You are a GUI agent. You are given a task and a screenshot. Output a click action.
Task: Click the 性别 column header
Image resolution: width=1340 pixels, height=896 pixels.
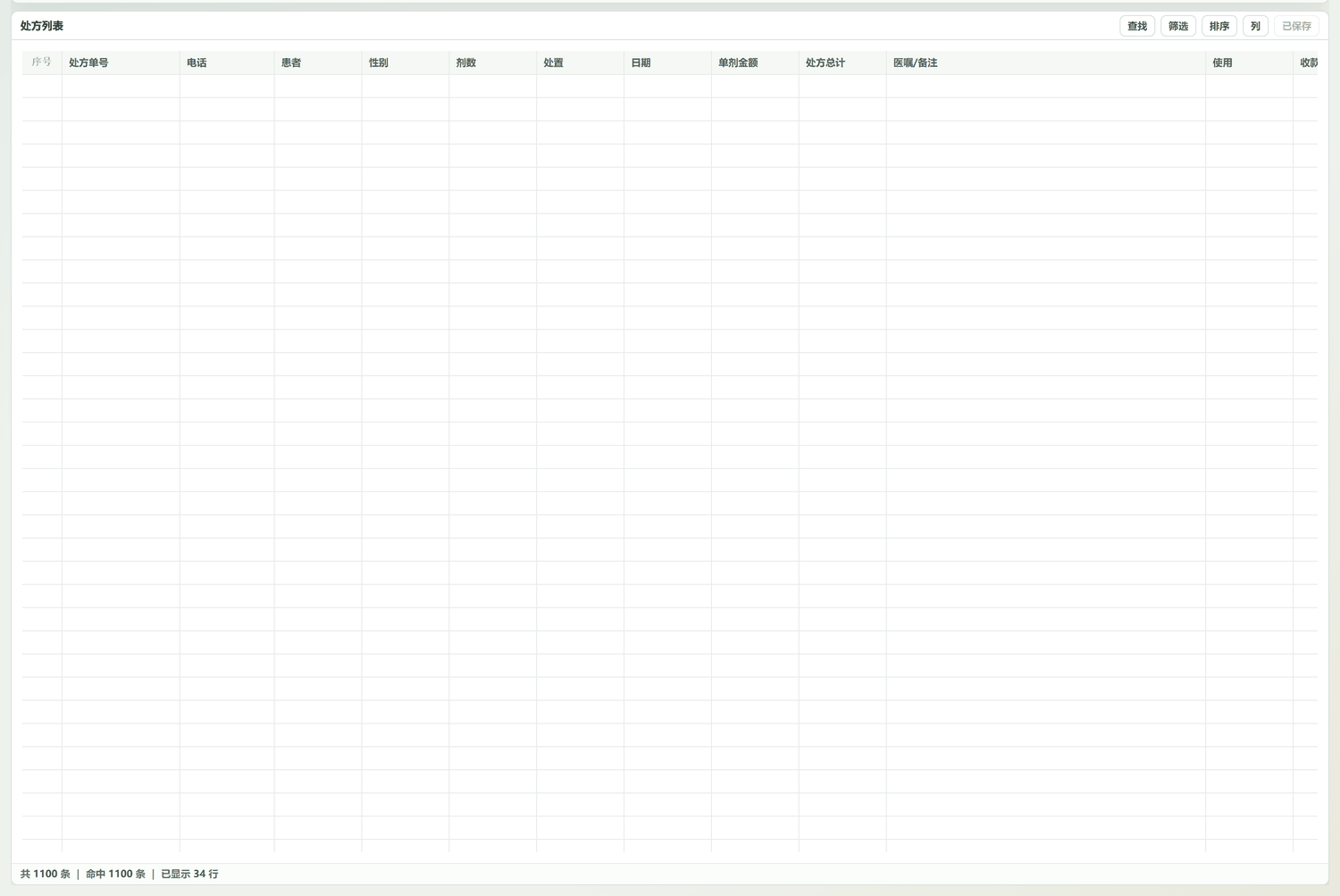(x=406, y=63)
